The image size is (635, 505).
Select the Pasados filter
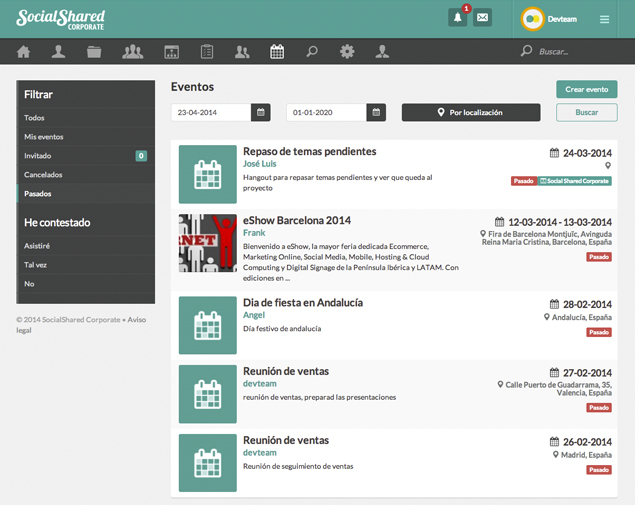point(85,194)
